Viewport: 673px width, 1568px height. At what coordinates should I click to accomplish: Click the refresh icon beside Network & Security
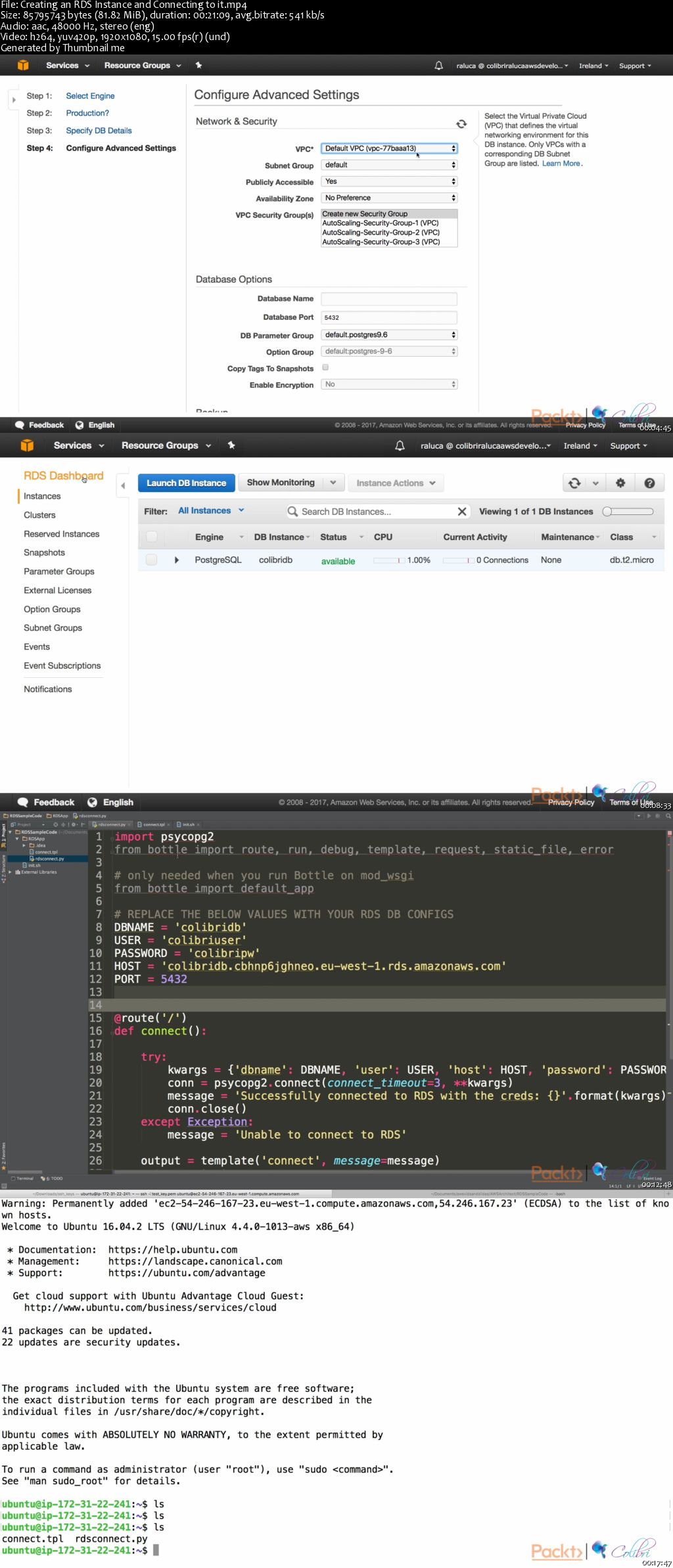click(x=461, y=123)
